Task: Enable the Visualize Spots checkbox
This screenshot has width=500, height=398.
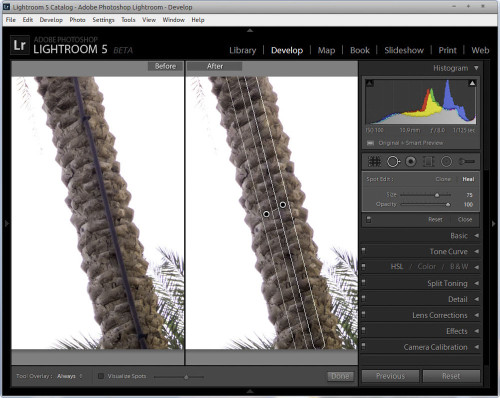Action: tap(101, 376)
